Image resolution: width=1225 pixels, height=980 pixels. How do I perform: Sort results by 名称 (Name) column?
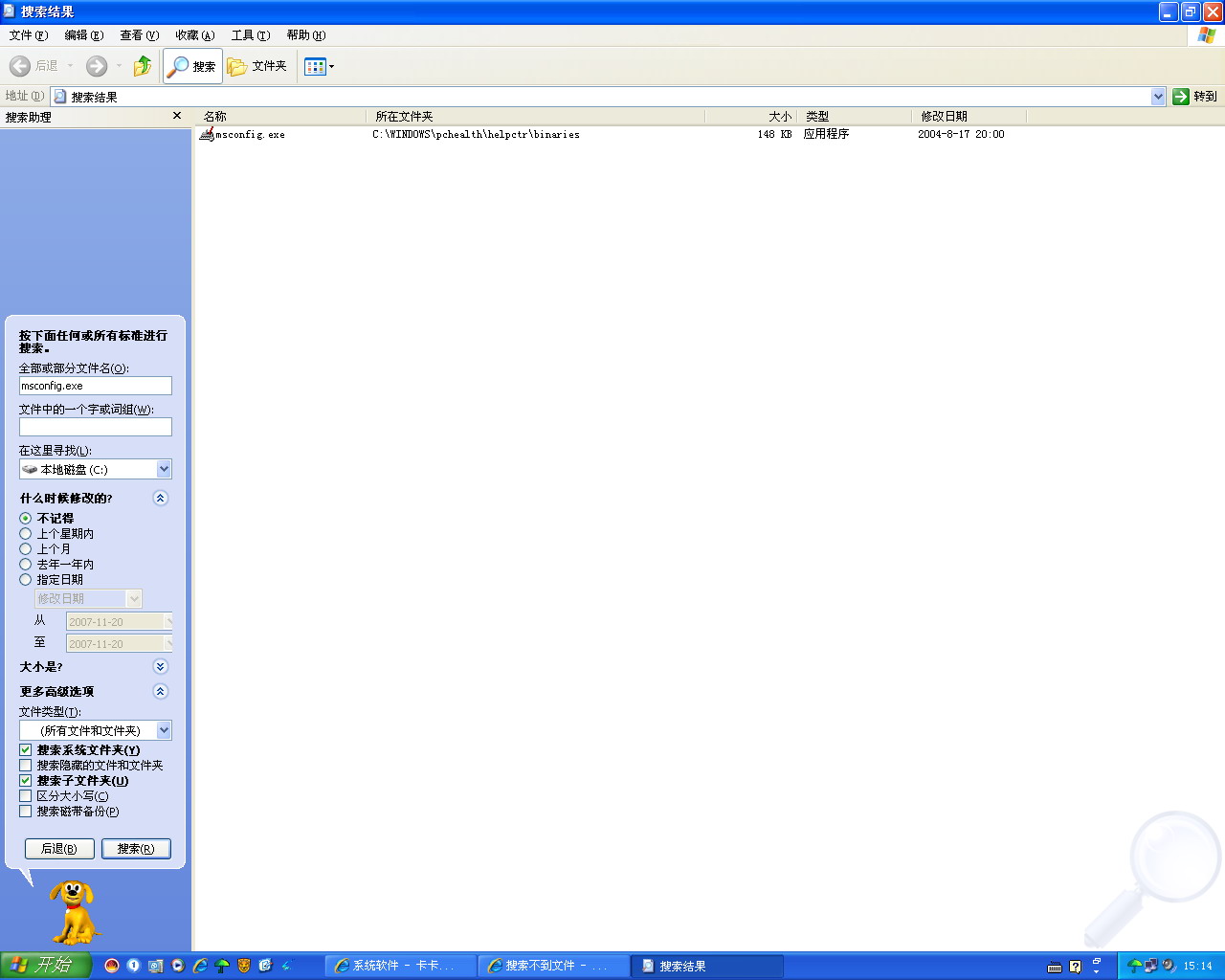[x=280, y=116]
